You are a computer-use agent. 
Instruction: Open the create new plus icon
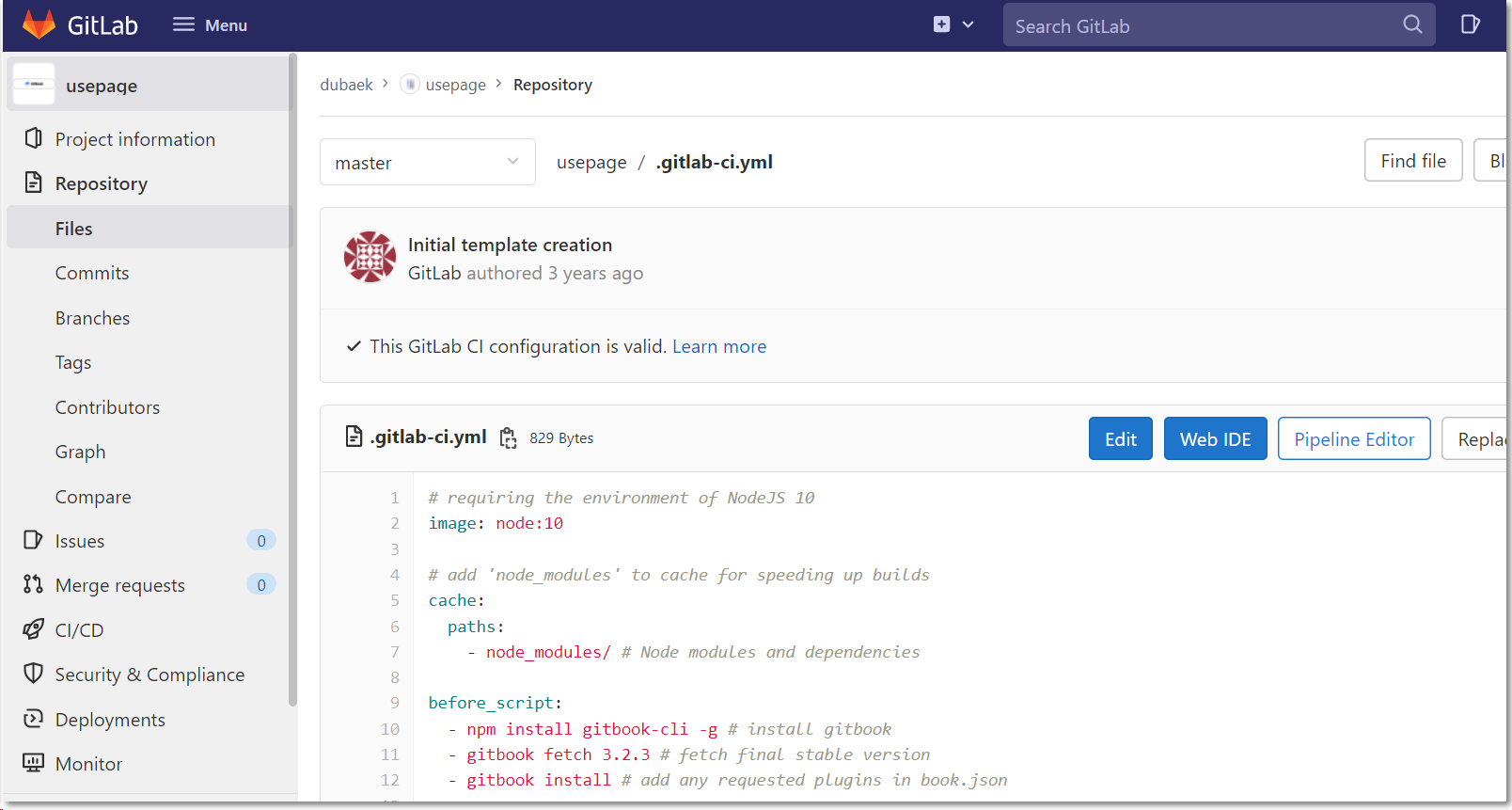point(941,24)
